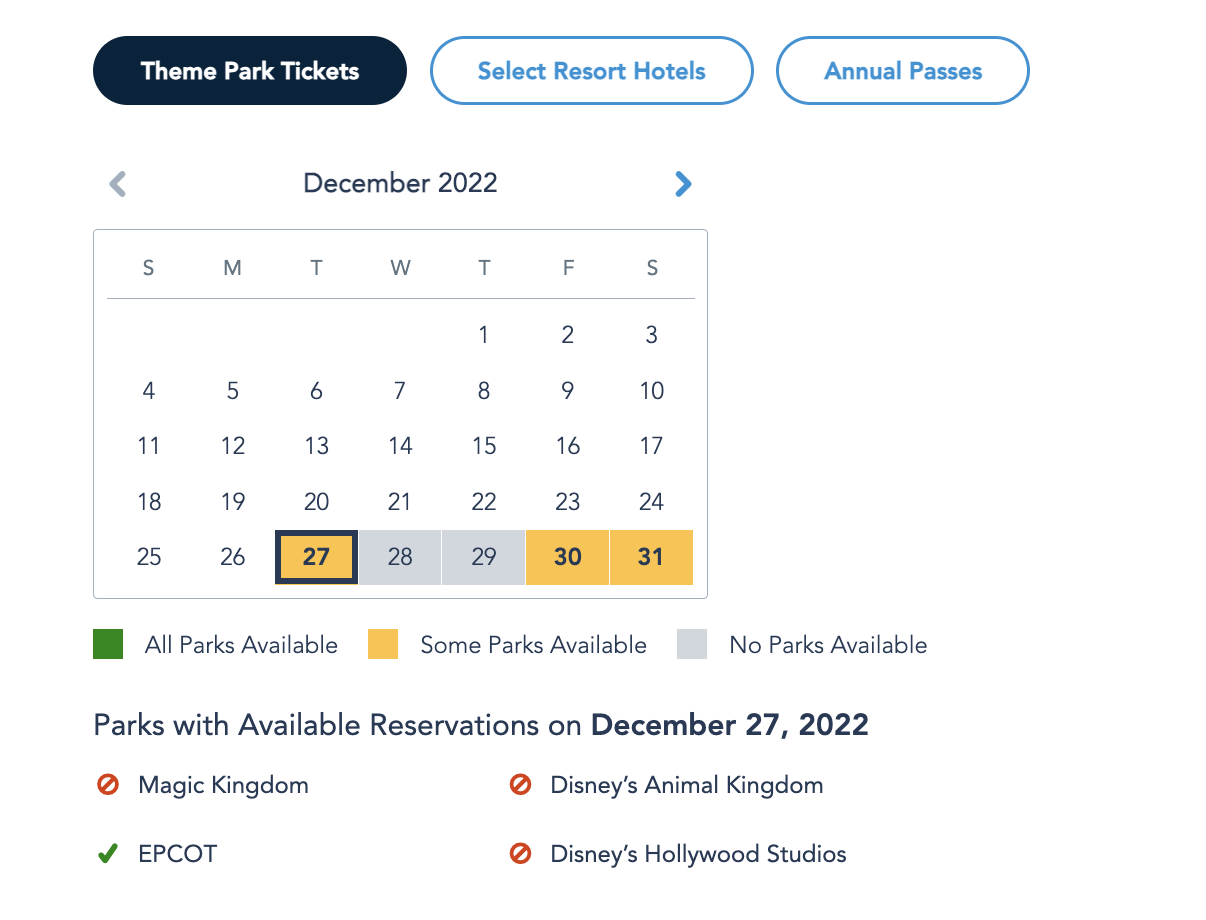Click the yellow Some Parks Available swatch
This screenshot has width=1206, height=920.
(x=383, y=645)
